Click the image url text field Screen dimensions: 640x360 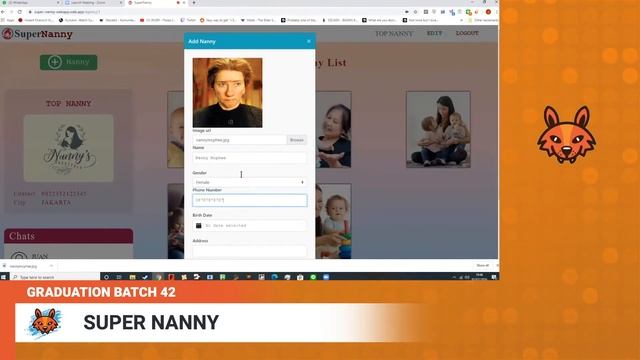240,140
